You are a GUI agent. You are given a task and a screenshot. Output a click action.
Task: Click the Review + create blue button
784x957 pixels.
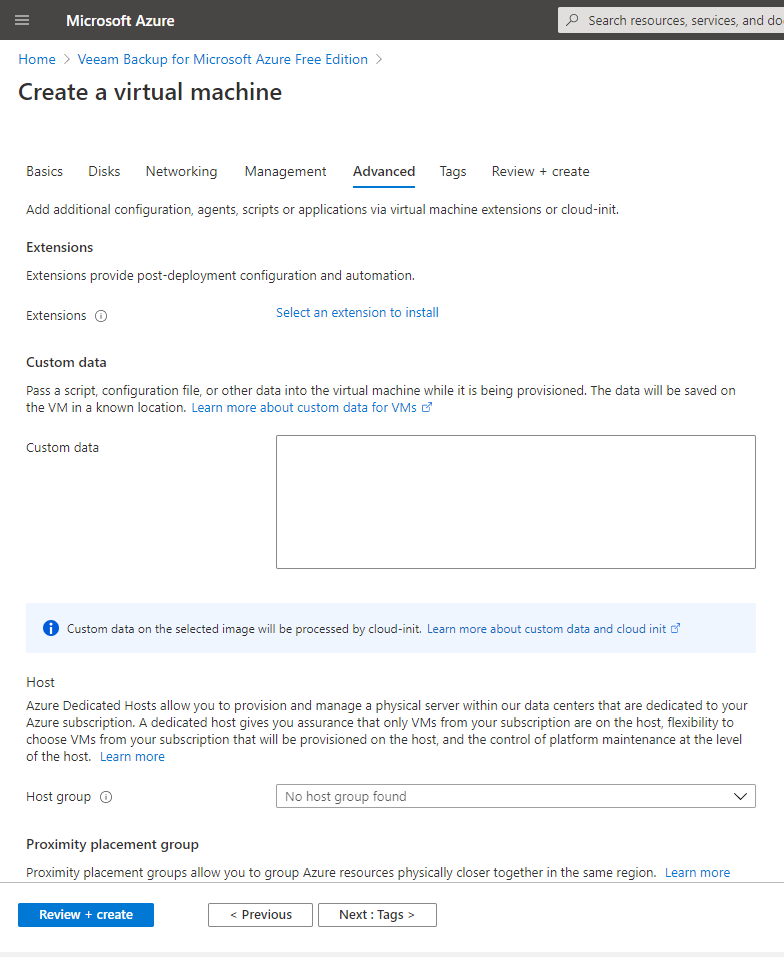[x=86, y=914]
